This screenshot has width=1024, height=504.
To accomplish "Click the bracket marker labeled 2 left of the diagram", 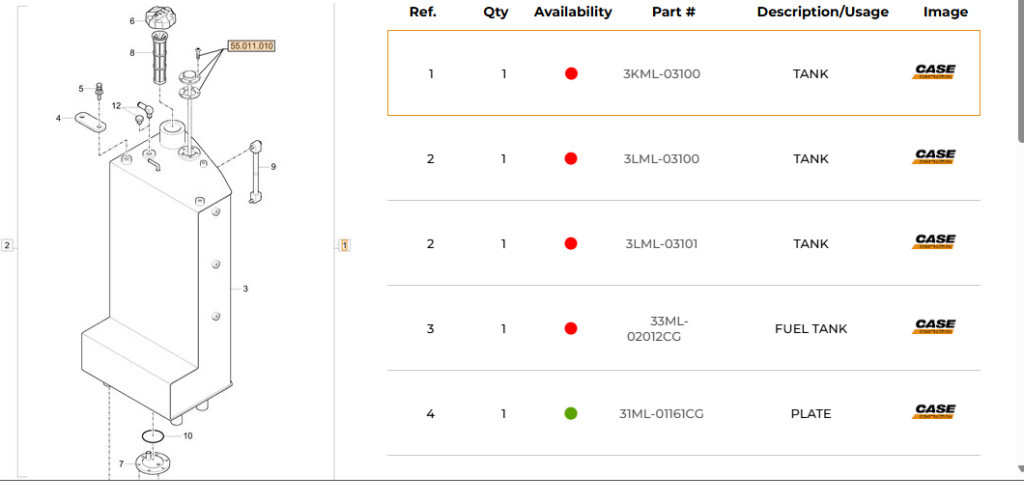I will tap(7, 245).
